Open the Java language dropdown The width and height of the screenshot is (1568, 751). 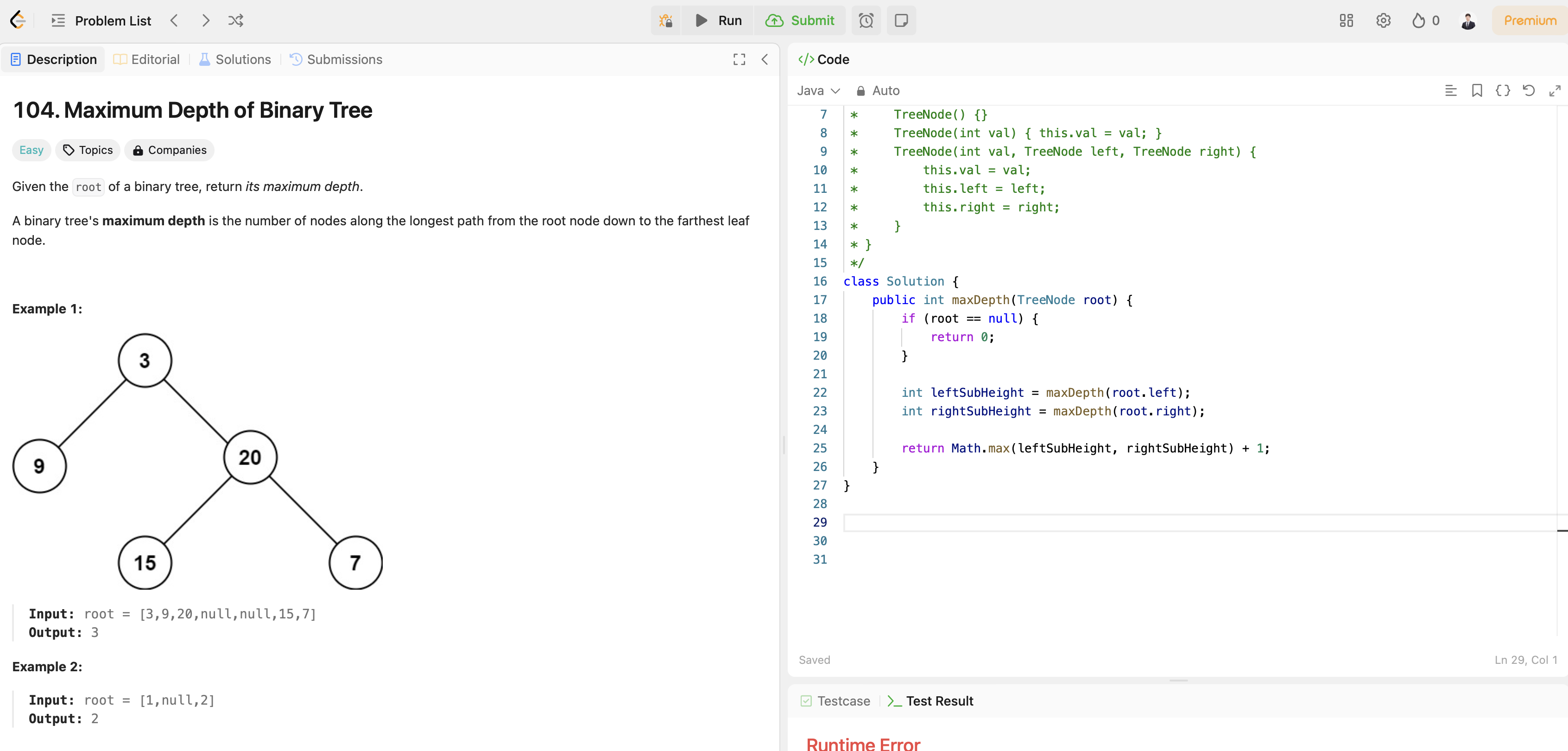818,91
